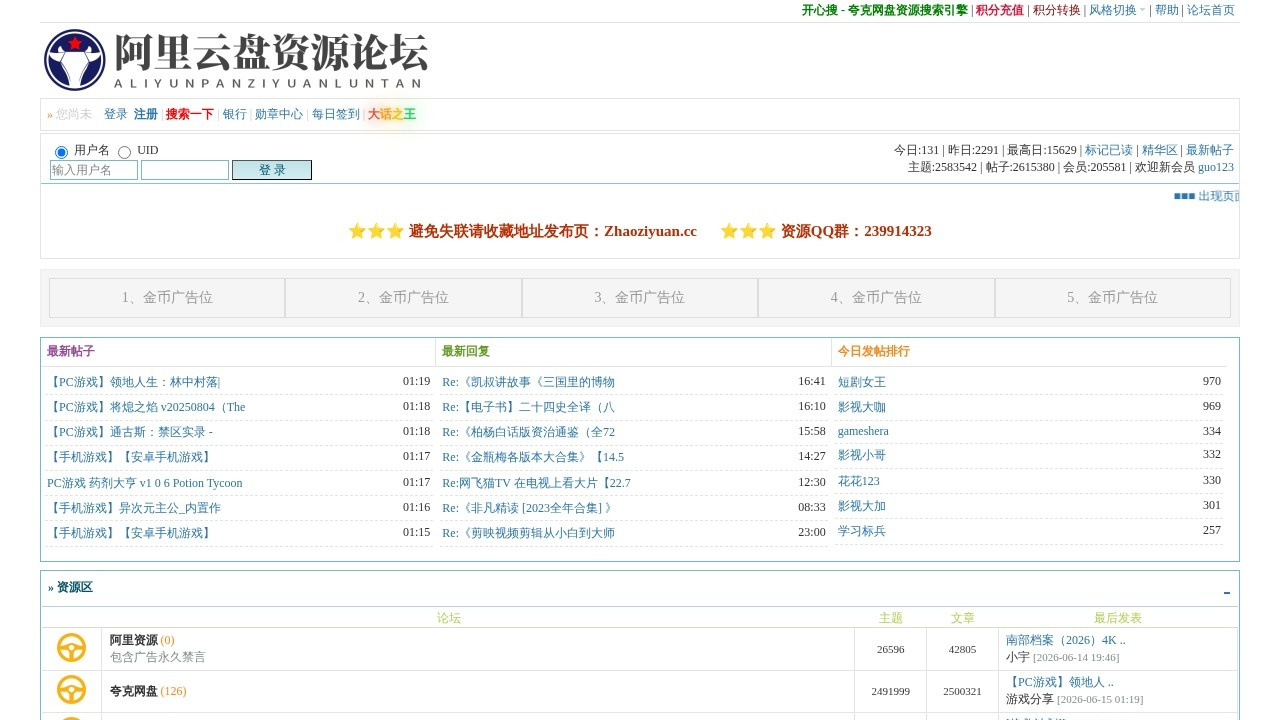
Task: Open the 积分转换 link
Action: click(x=1057, y=10)
